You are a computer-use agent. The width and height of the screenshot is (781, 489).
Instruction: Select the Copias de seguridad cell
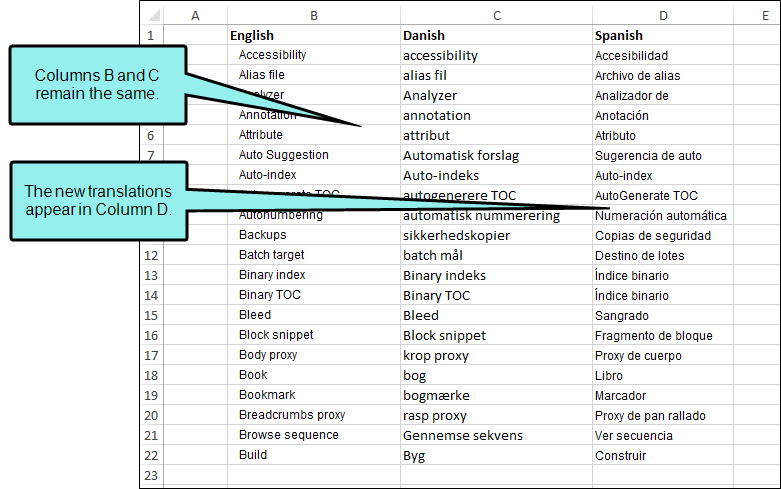663,236
